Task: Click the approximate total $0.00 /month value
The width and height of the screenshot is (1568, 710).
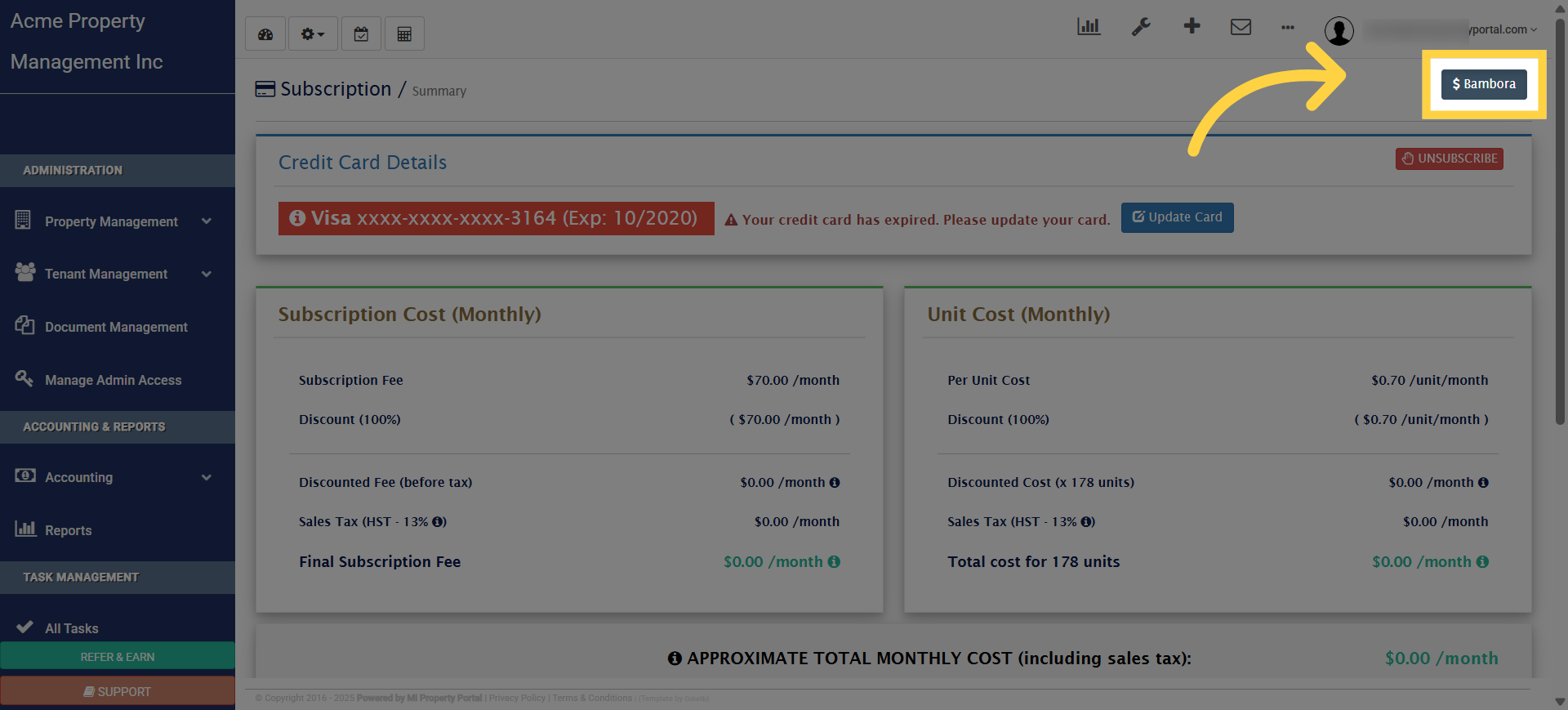Action: [1441, 659]
